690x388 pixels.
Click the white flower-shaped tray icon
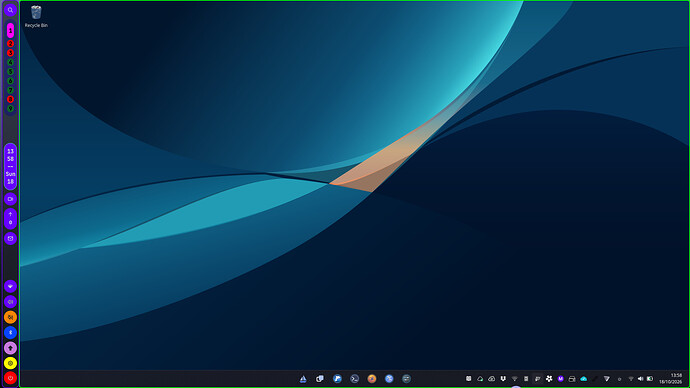tap(549, 378)
